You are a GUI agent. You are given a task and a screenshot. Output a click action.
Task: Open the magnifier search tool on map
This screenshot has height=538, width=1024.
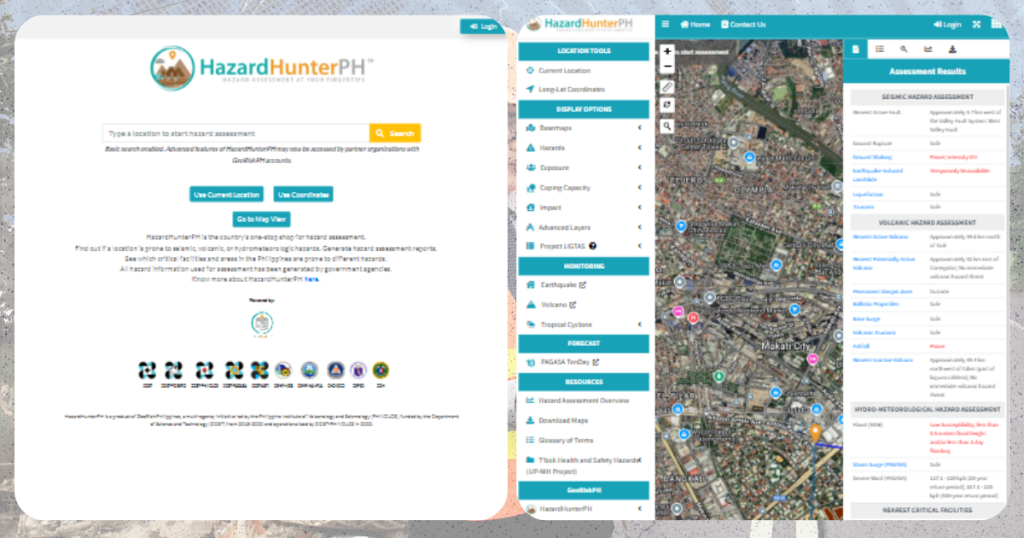click(x=667, y=127)
